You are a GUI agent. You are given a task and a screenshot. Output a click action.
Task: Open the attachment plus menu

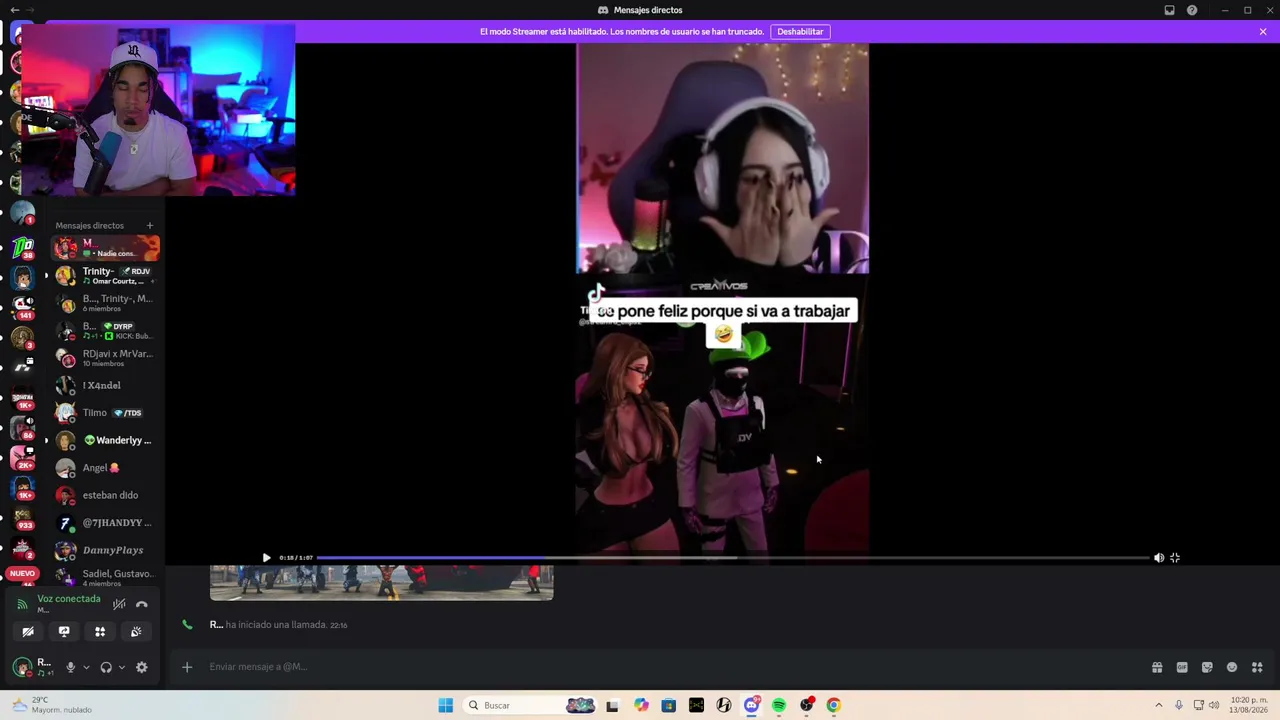click(x=187, y=667)
